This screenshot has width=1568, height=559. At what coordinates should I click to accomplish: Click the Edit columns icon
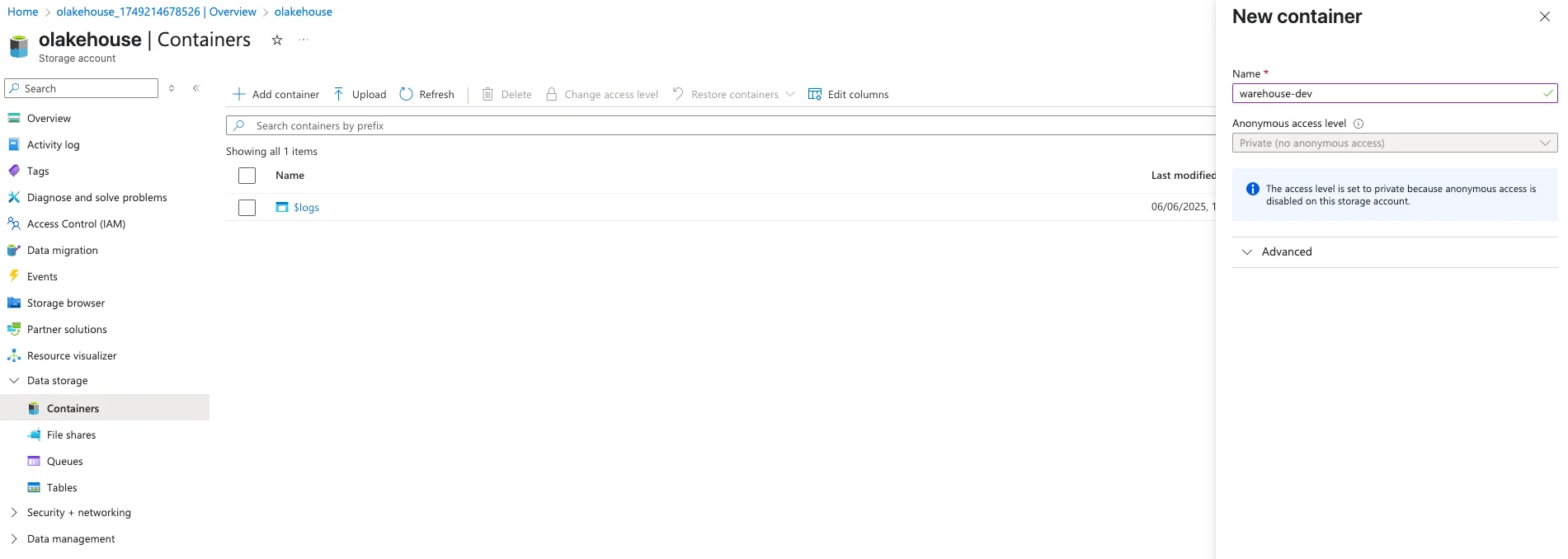tap(815, 95)
